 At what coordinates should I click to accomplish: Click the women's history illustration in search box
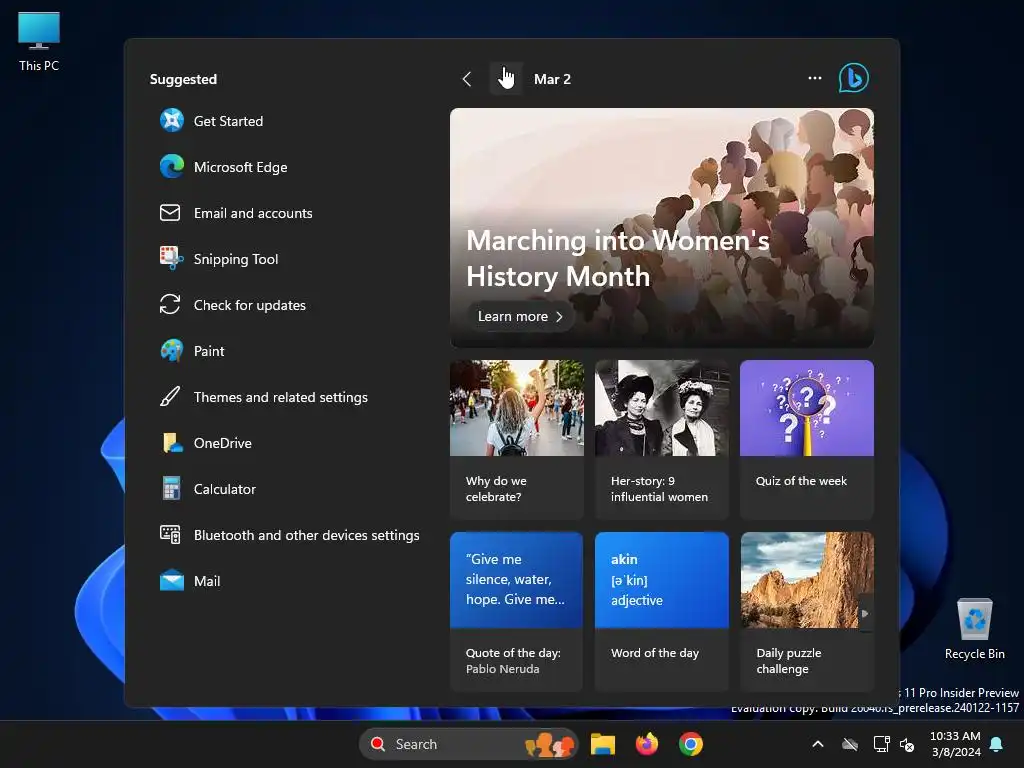pyautogui.click(x=549, y=744)
